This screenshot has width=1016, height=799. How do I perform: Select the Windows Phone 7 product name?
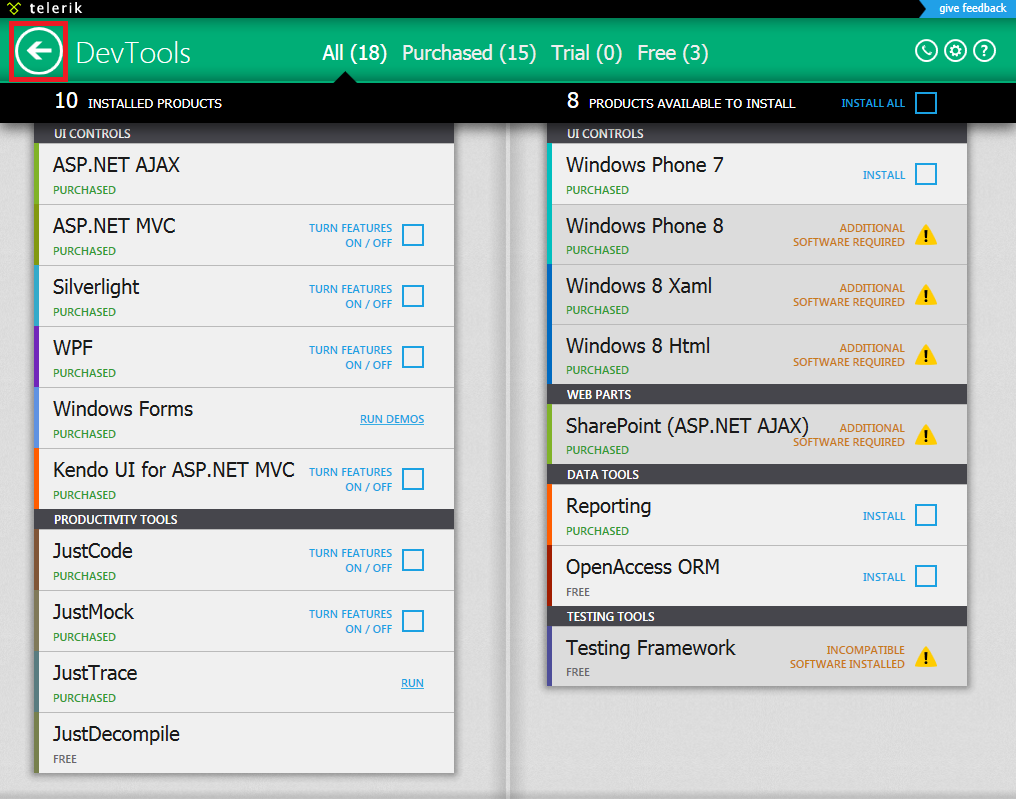tap(645, 165)
